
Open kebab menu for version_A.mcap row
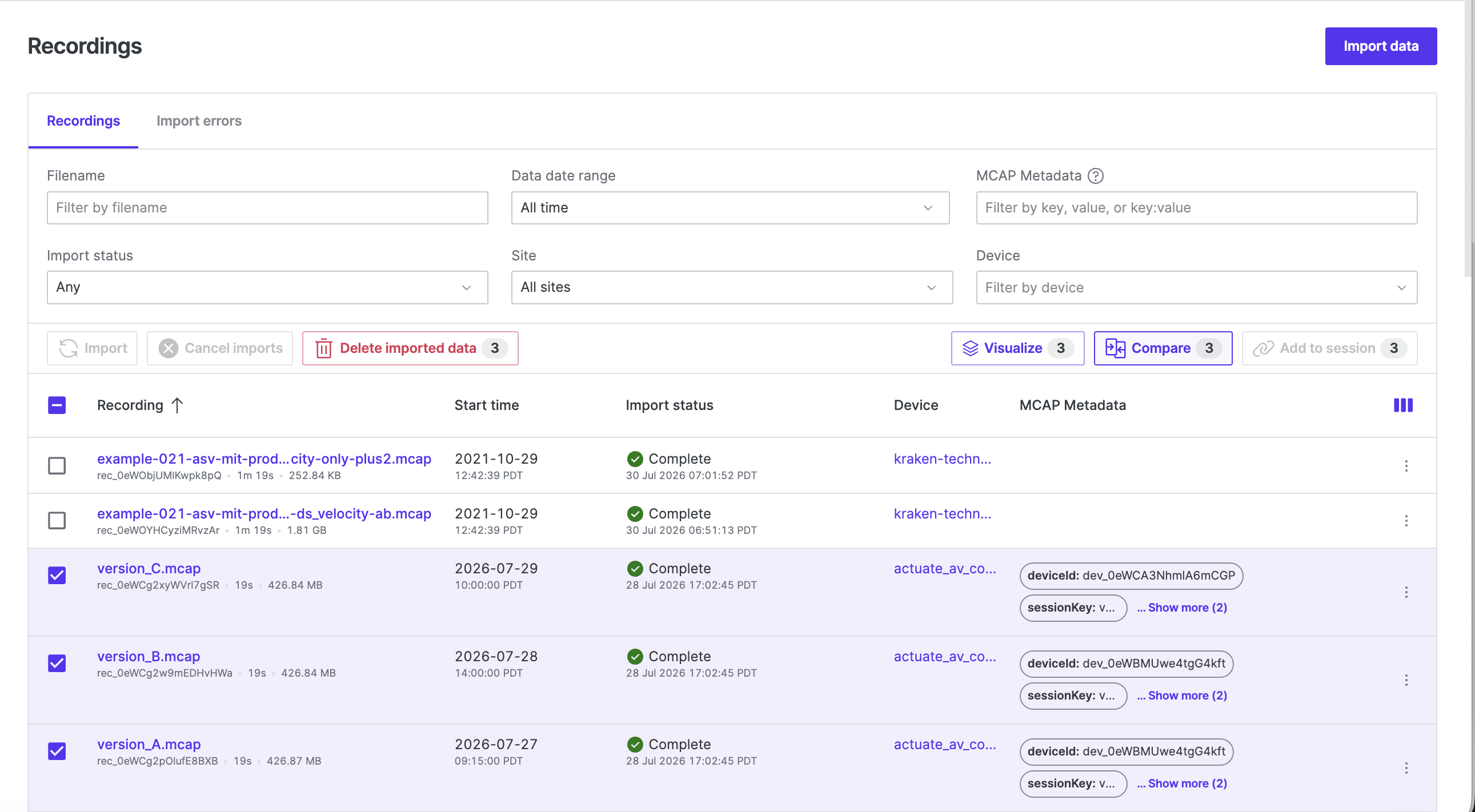[1406, 768]
